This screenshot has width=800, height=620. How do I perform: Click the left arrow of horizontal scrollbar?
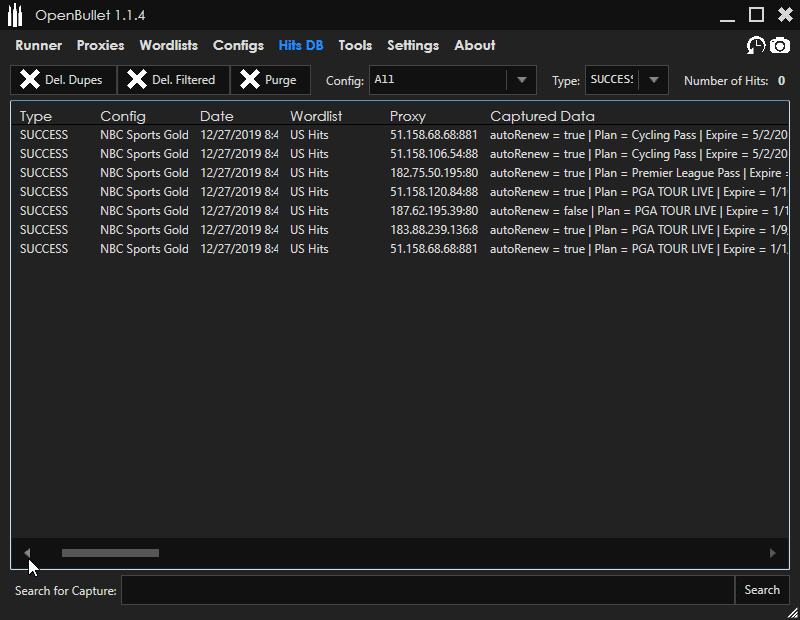pos(27,553)
